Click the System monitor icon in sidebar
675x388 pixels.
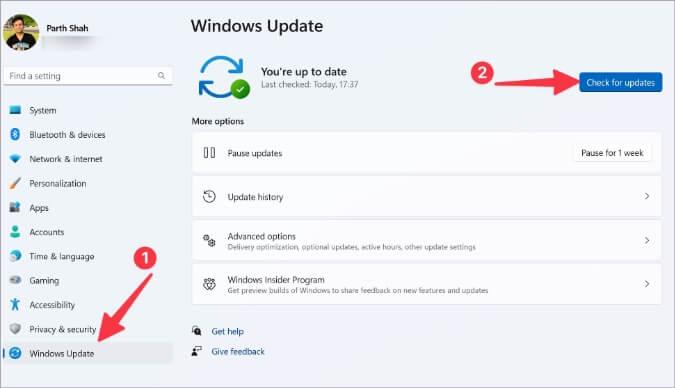point(15,110)
